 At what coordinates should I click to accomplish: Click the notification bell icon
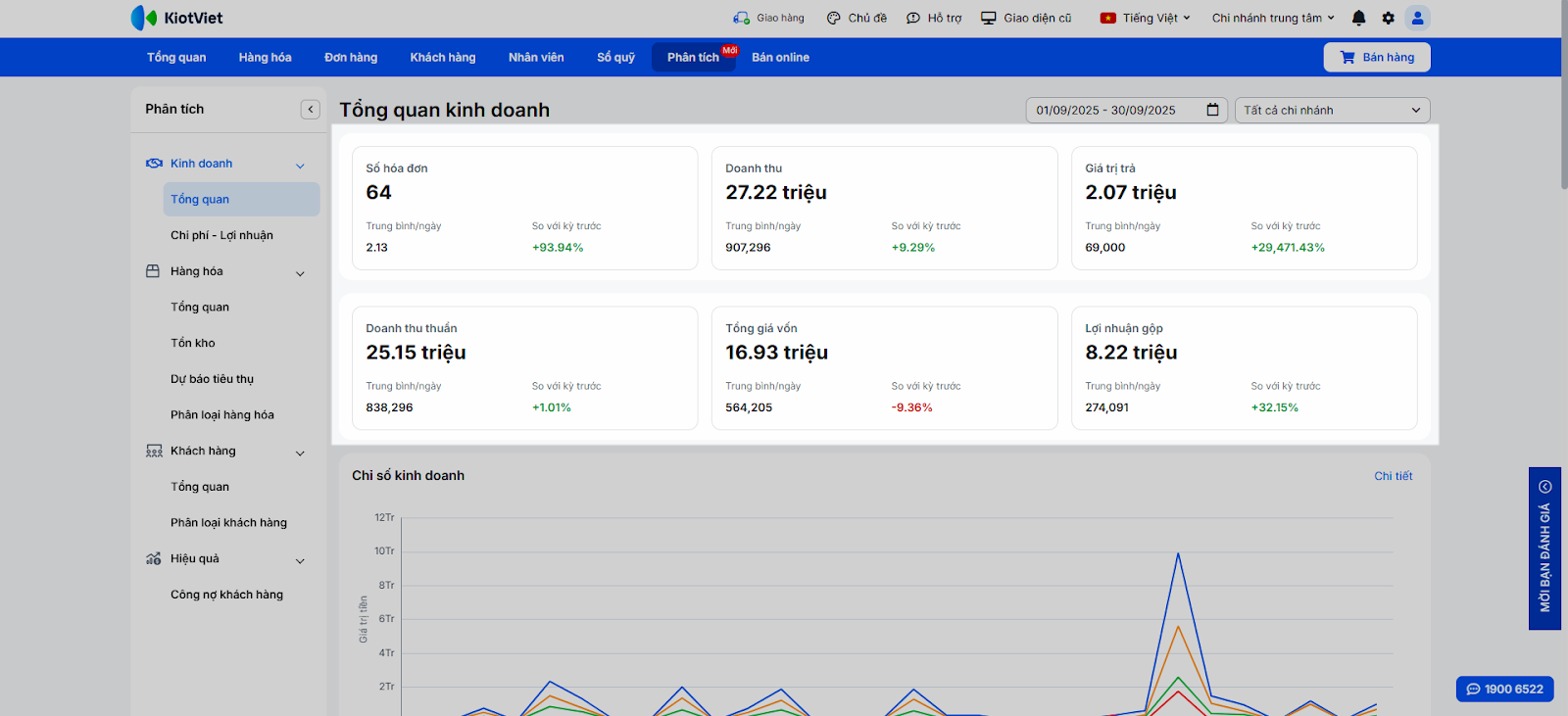click(x=1358, y=18)
